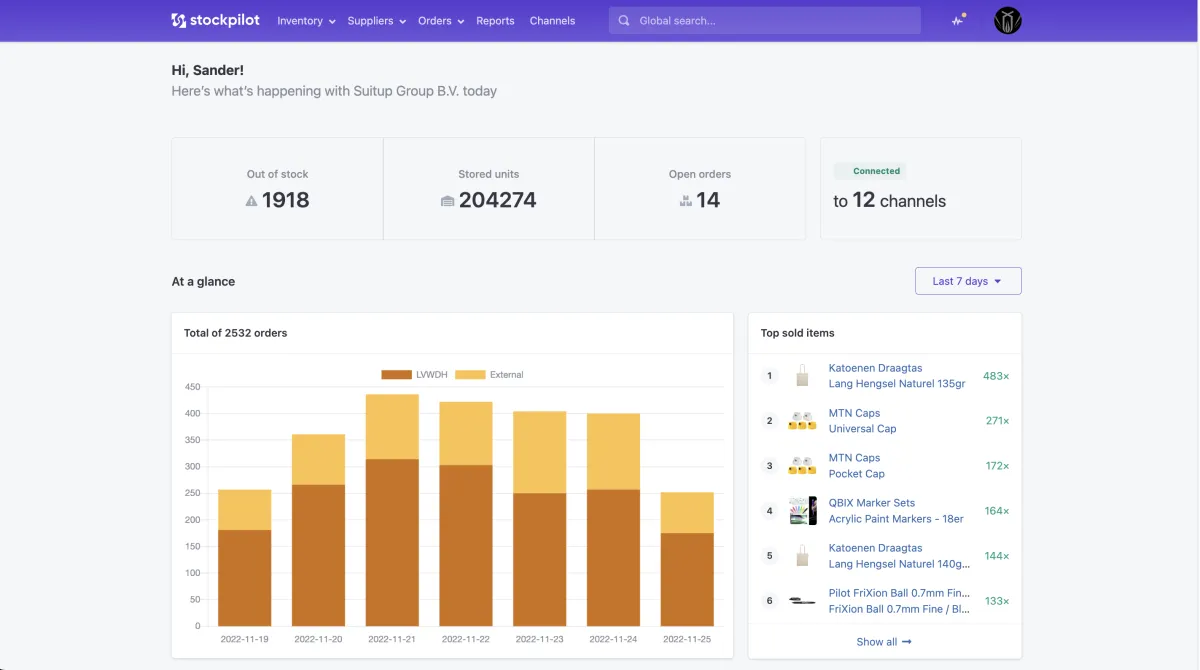1200x670 pixels.
Task: Click the QBIX Marker Sets product thumbnail
Action: click(802, 511)
